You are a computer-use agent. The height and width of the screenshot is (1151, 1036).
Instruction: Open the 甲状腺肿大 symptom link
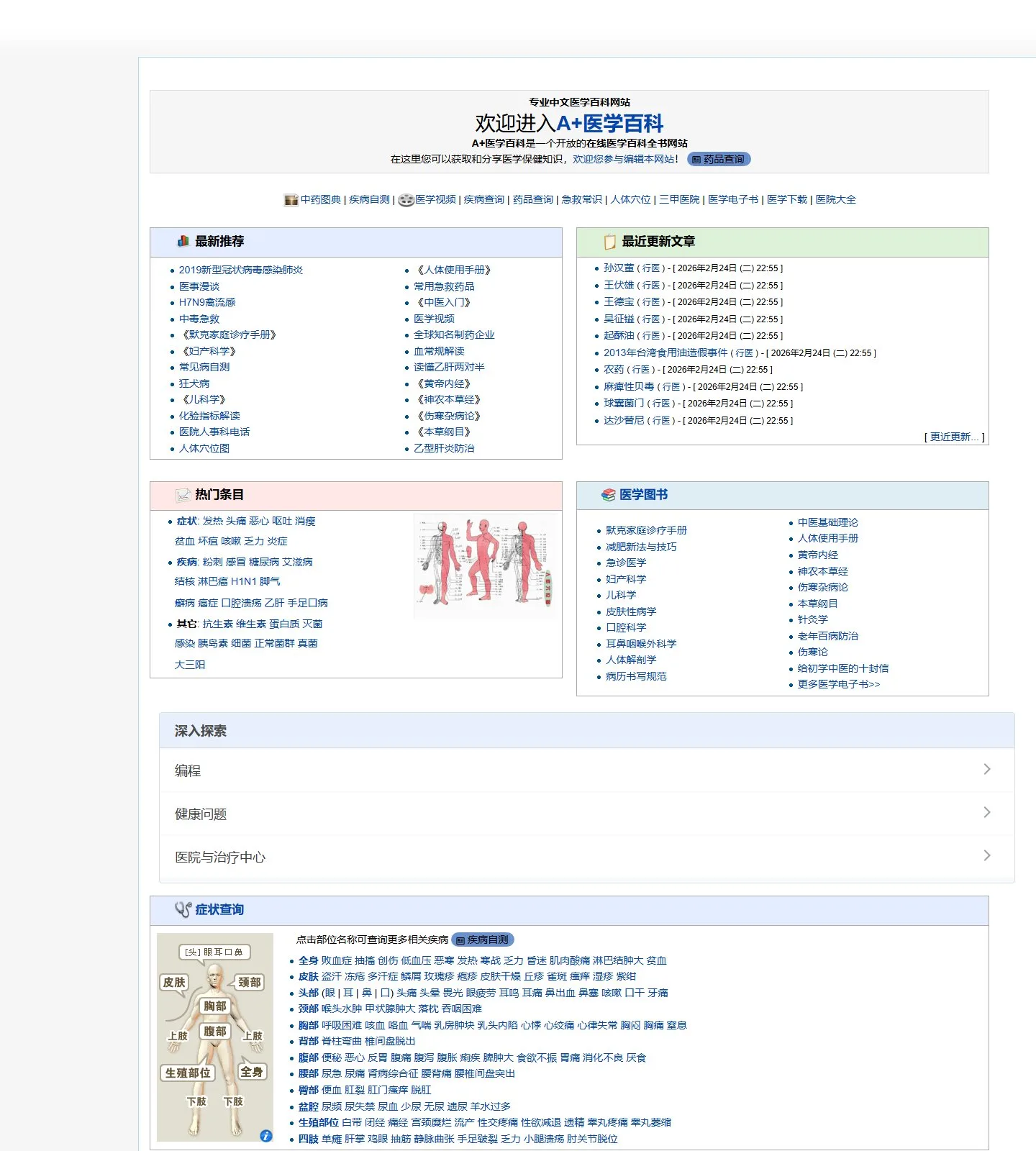pos(390,1009)
